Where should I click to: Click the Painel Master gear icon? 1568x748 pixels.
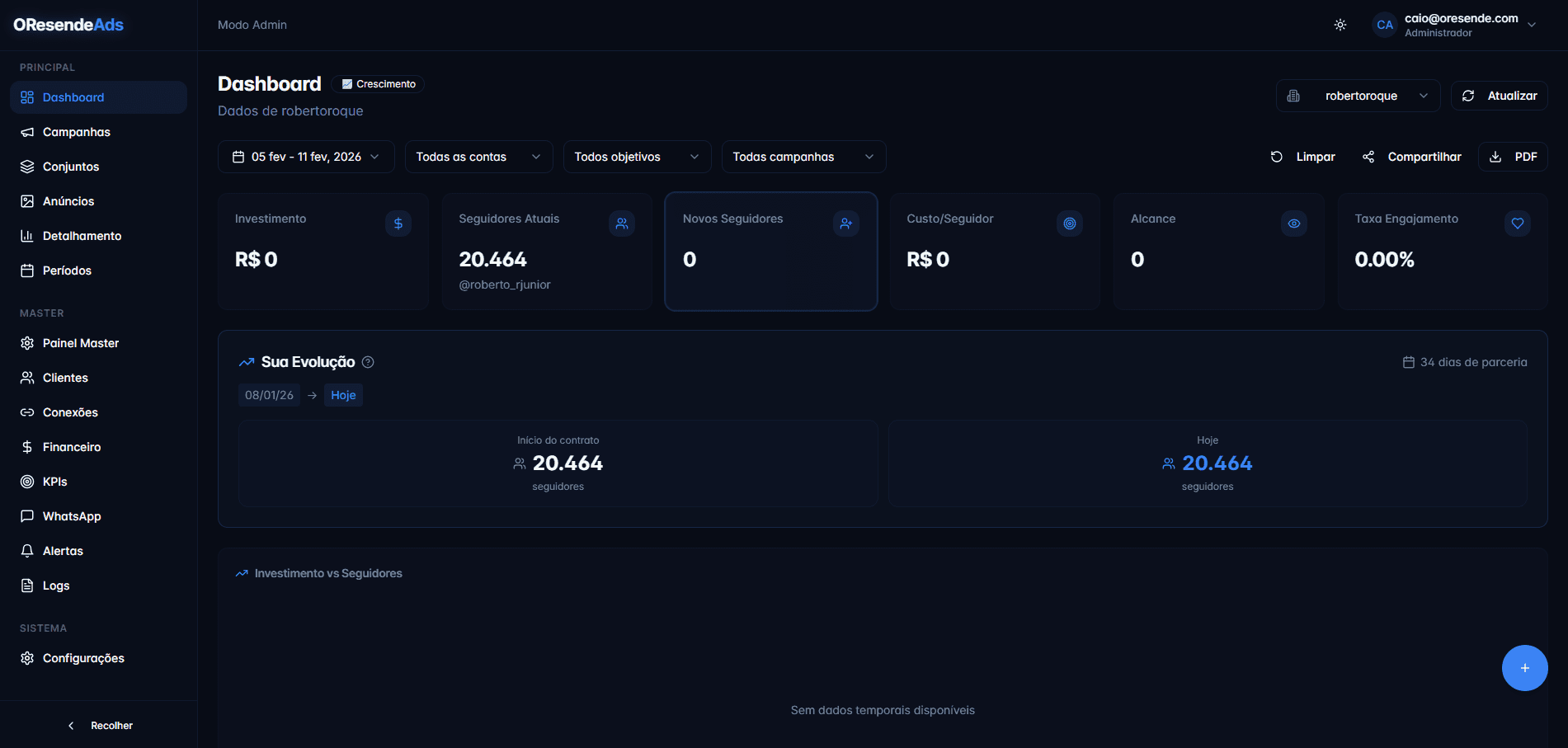coord(27,343)
